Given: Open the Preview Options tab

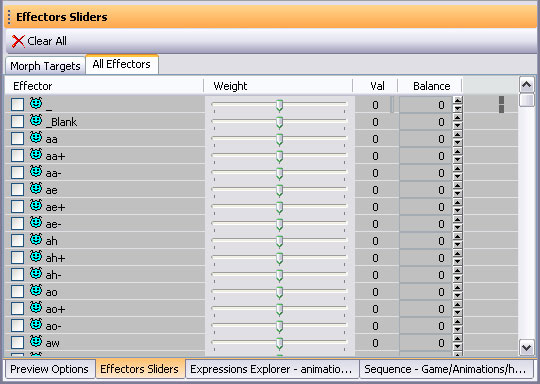Looking at the screenshot, I should click(49, 369).
